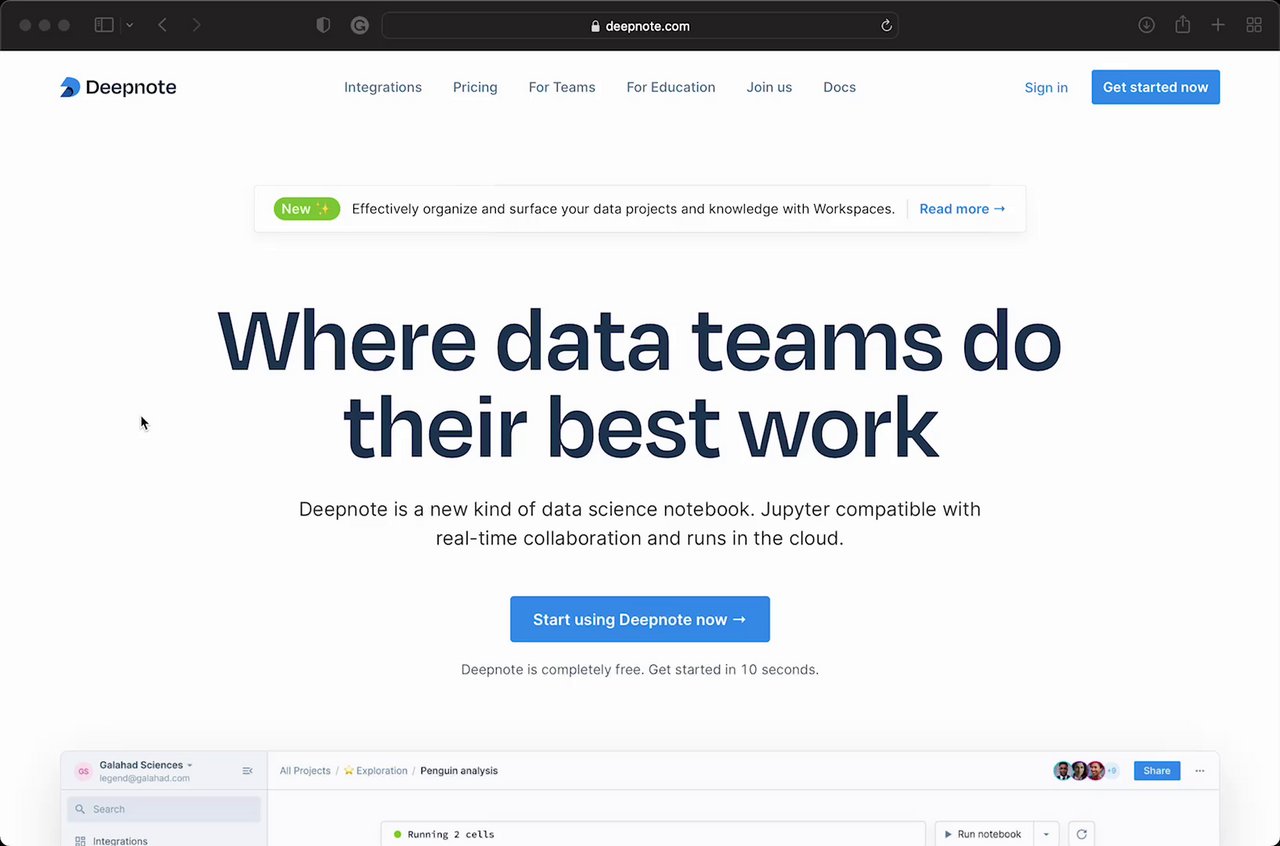Screen dimensions: 1280x846
Task: Open Integrations in the preview sidebar
Action: 112,841
